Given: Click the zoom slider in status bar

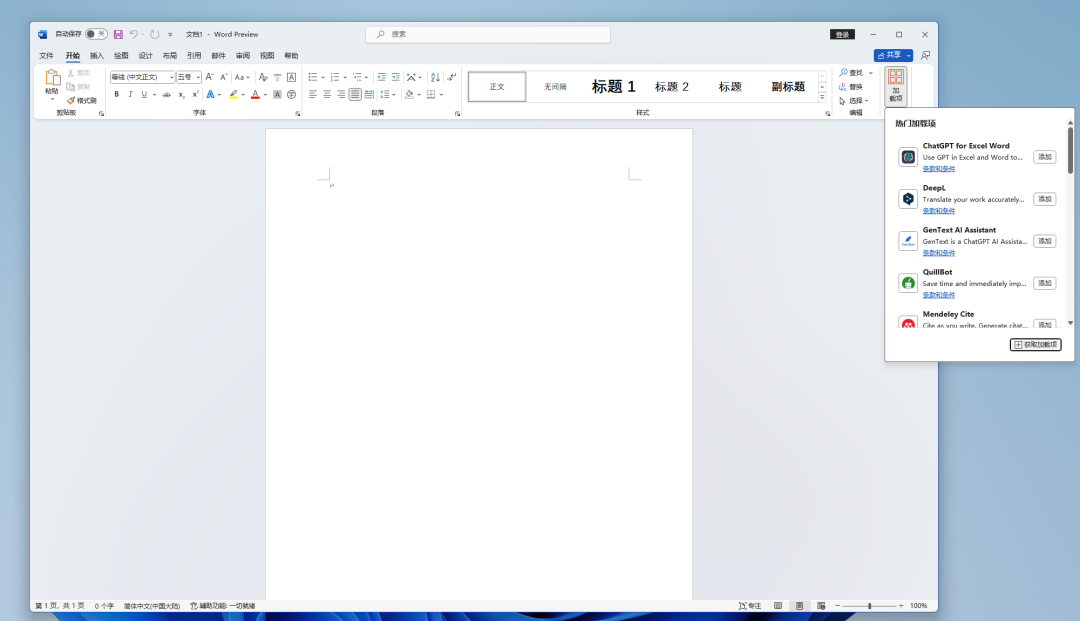Looking at the screenshot, I should point(869,606).
